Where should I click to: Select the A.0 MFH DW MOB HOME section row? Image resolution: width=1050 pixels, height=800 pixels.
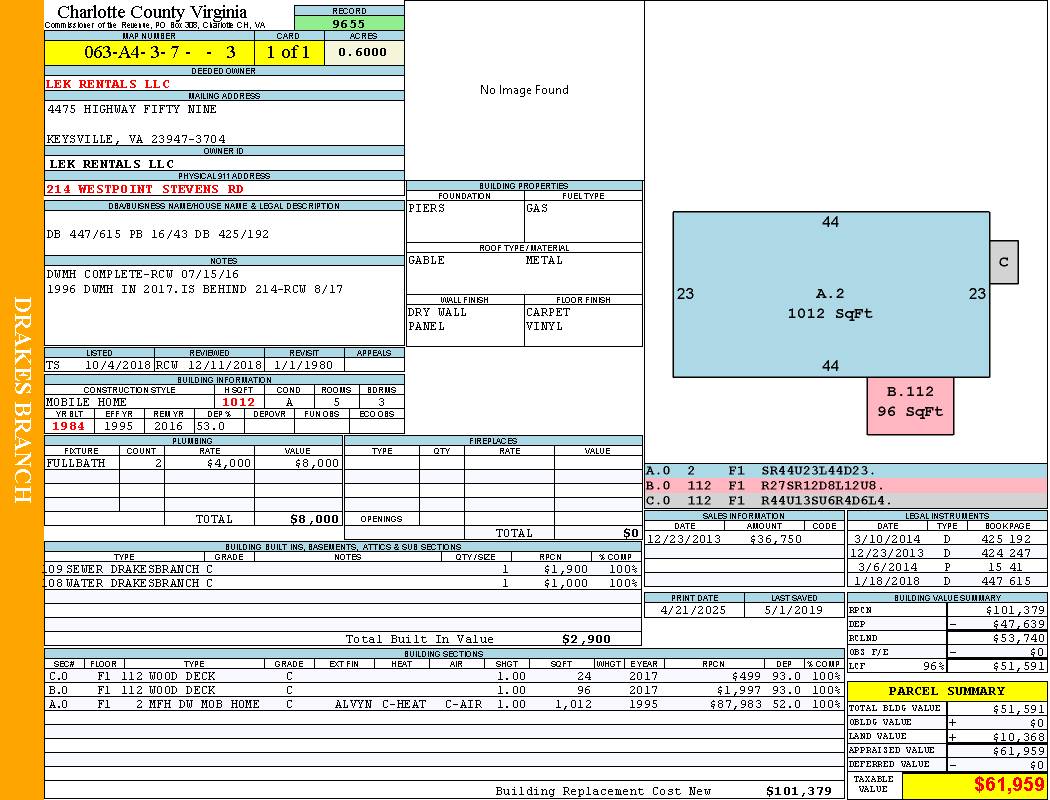pos(442,704)
